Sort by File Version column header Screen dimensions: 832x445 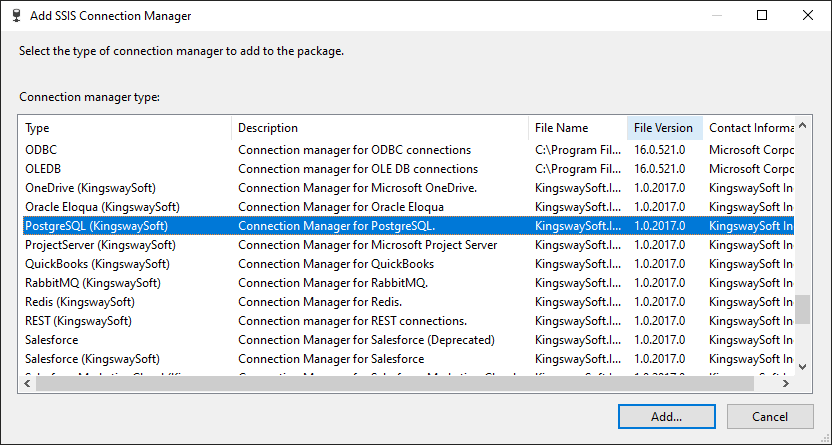[x=665, y=128]
